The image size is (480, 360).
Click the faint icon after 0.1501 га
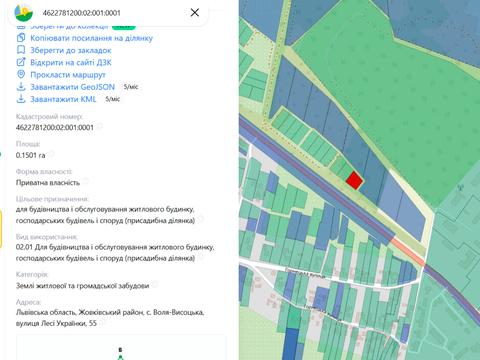pyautogui.click(x=51, y=154)
